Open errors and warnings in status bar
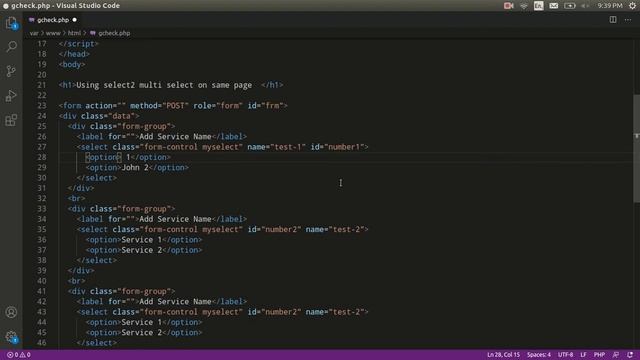The height and width of the screenshot is (360, 640). click(19, 355)
